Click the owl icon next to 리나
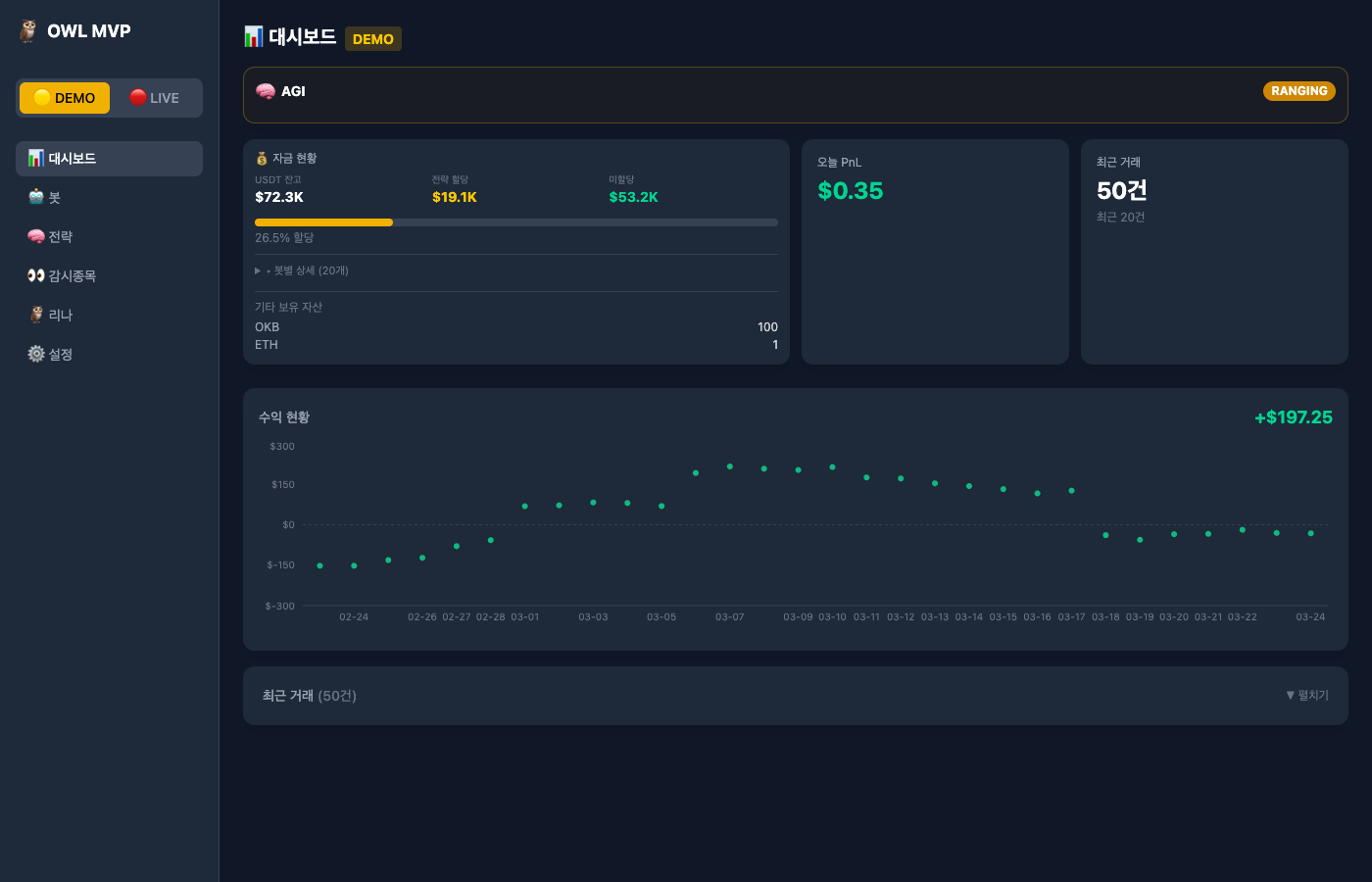Viewport: 1372px width, 882px height. click(x=36, y=315)
